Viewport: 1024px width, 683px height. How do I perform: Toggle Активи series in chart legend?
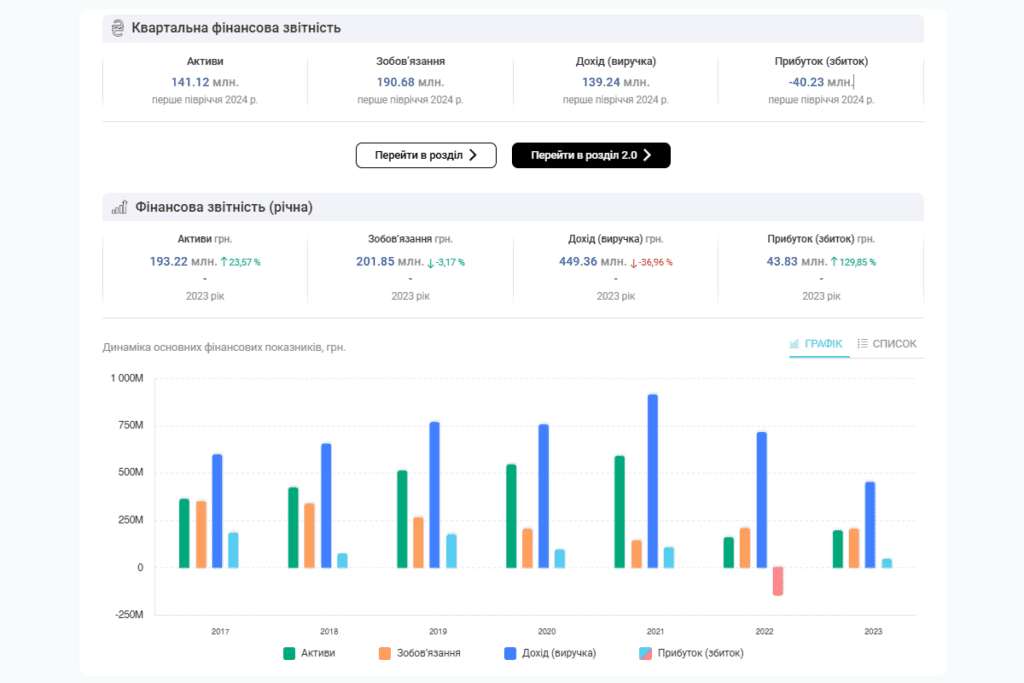pos(310,653)
